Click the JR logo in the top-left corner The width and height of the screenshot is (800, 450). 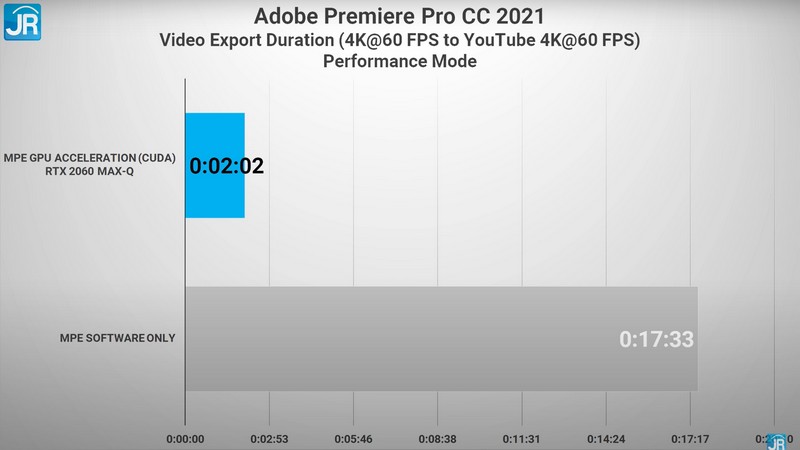21,21
